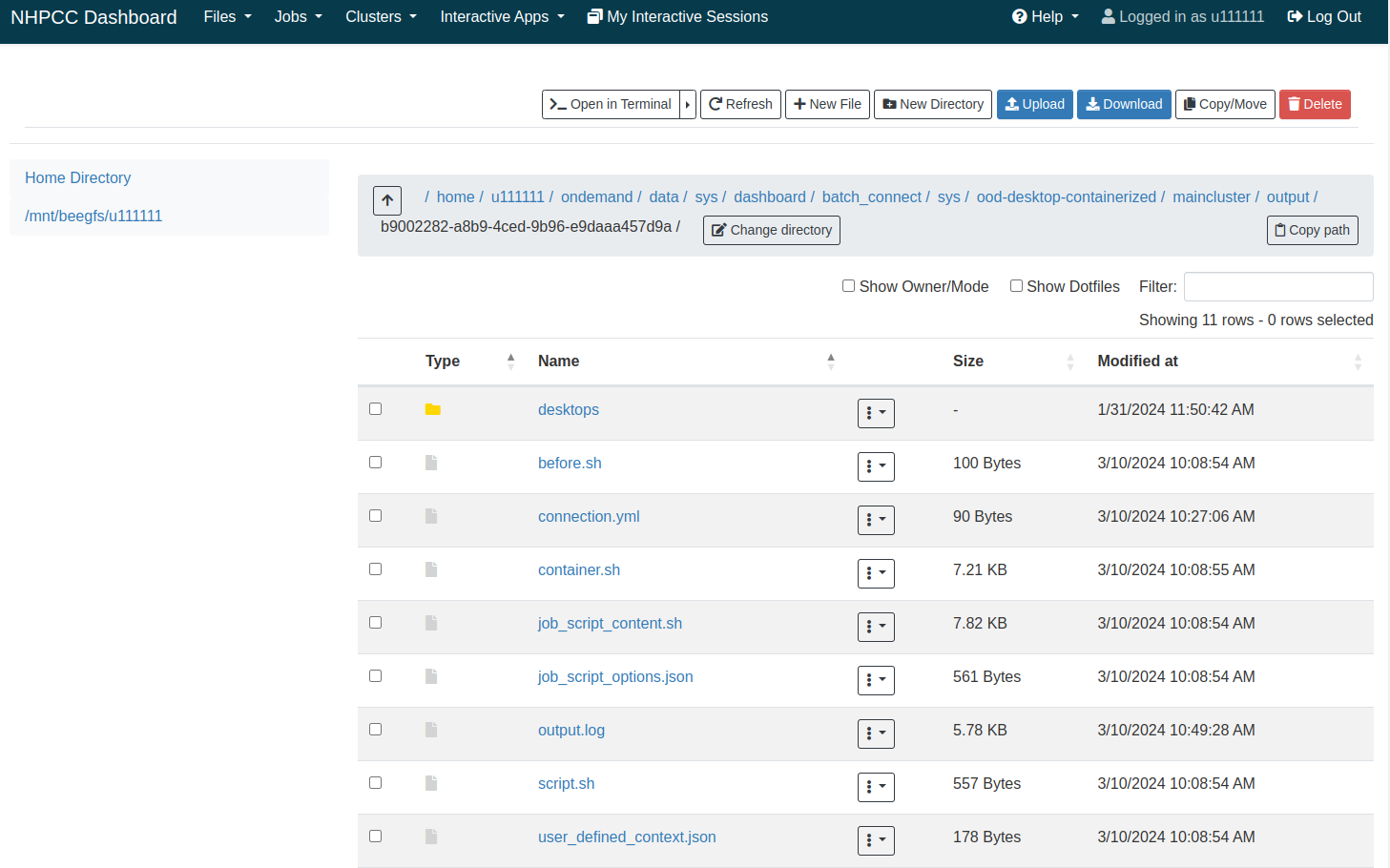Click the file icon for job_script_content.sh
1390x868 pixels.
point(431,623)
